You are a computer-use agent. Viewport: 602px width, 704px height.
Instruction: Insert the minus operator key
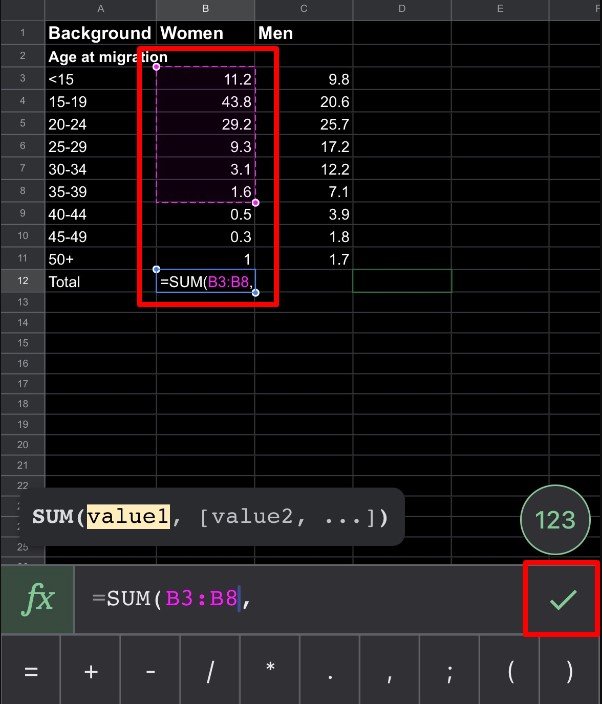tap(150, 671)
